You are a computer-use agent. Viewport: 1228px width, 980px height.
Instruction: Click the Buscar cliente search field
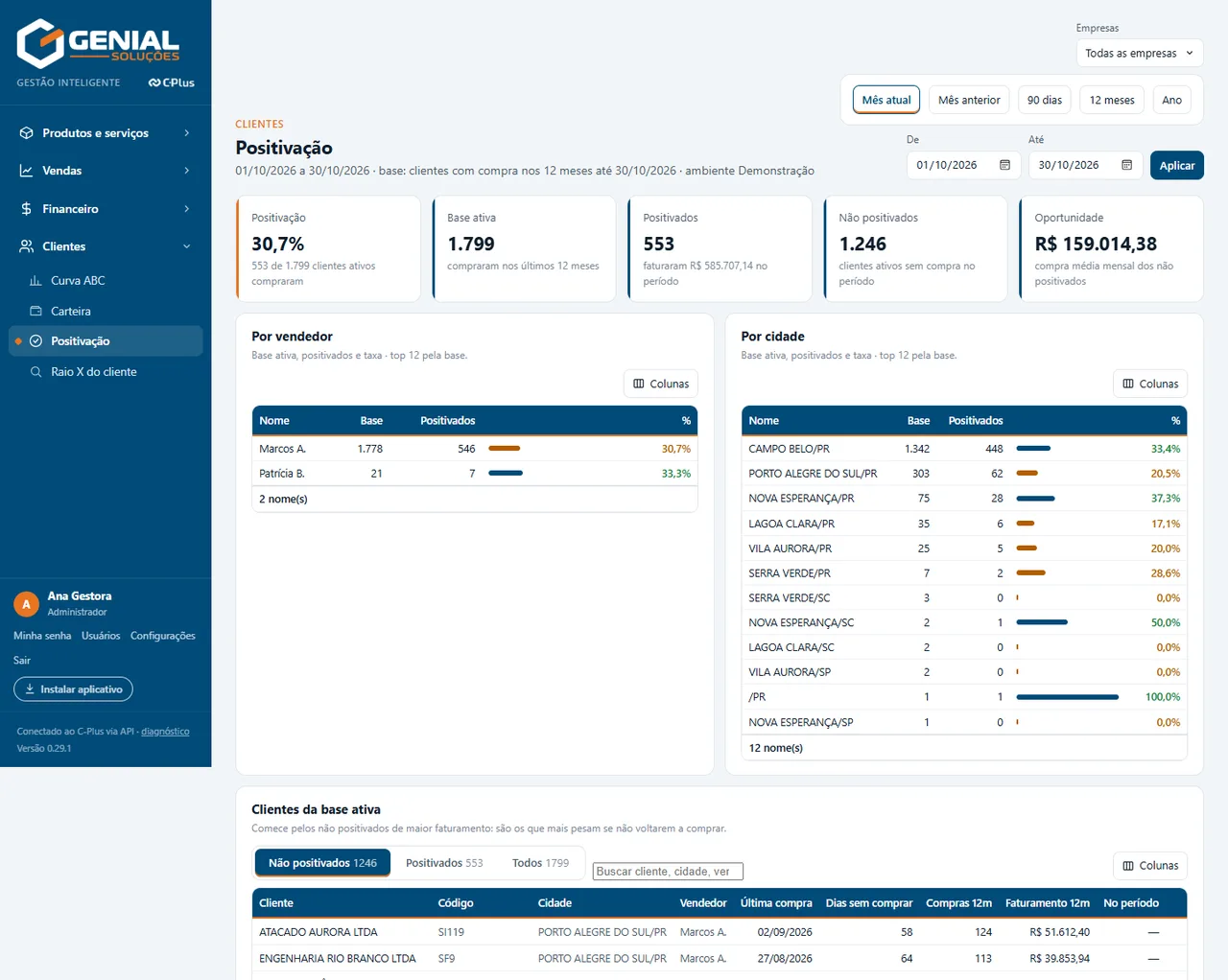[668, 872]
